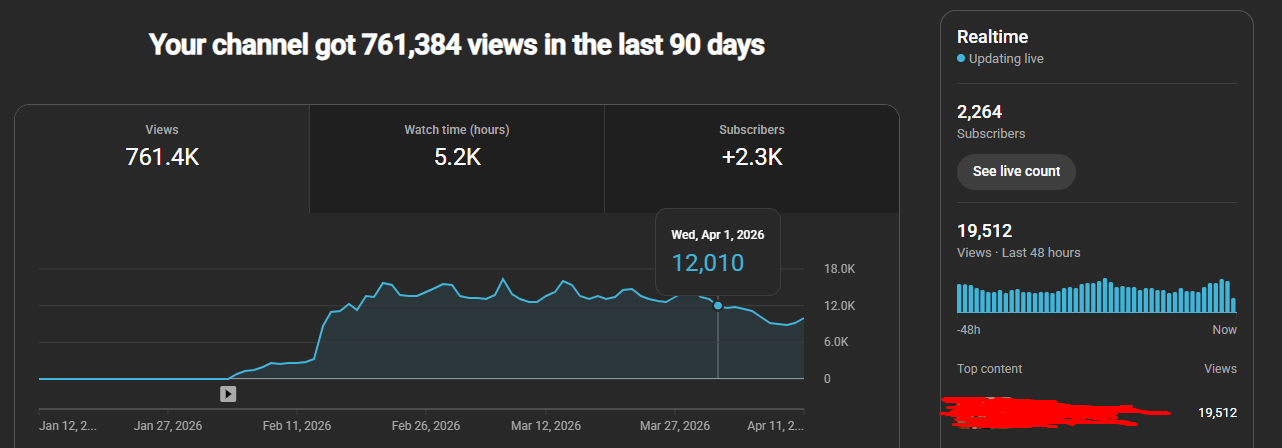Click the video publish marker icon
The height and width of the screenshot is (448, 1282).
[228, 394]
